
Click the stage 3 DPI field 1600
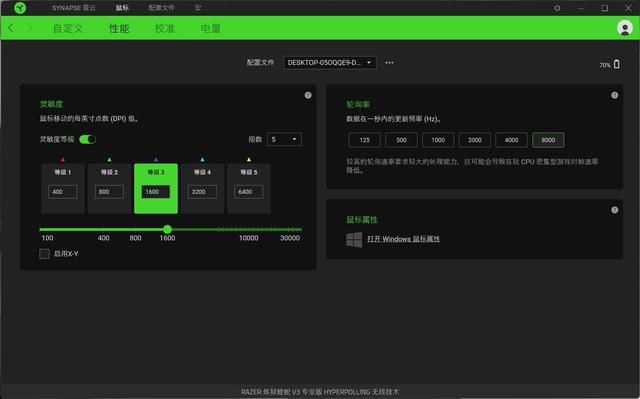[x=156, y=192]
